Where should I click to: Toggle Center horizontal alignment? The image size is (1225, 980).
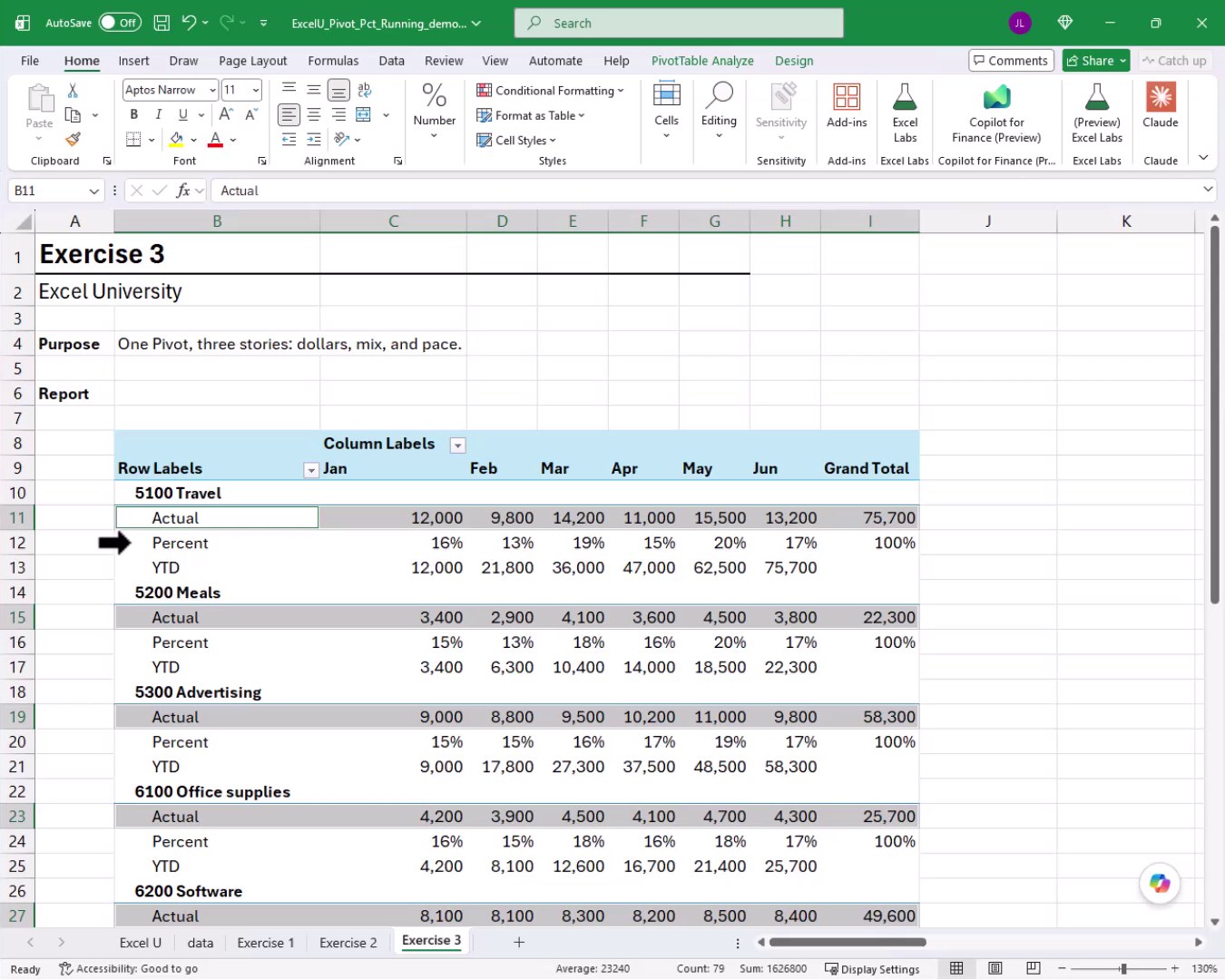click(314, 114)
